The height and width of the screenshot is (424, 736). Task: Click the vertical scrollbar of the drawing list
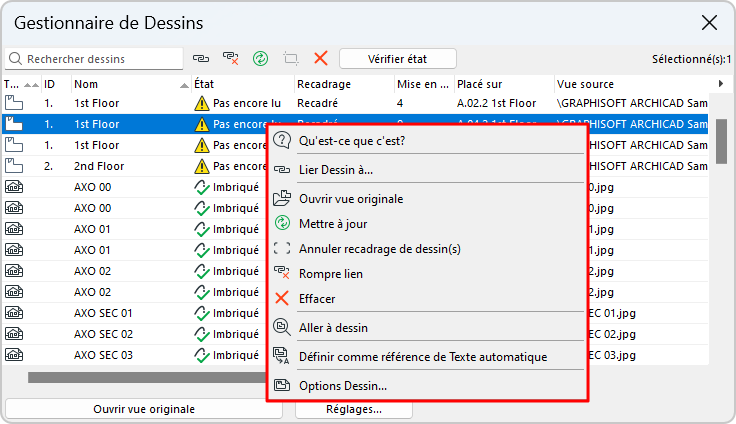coord(721,140)
